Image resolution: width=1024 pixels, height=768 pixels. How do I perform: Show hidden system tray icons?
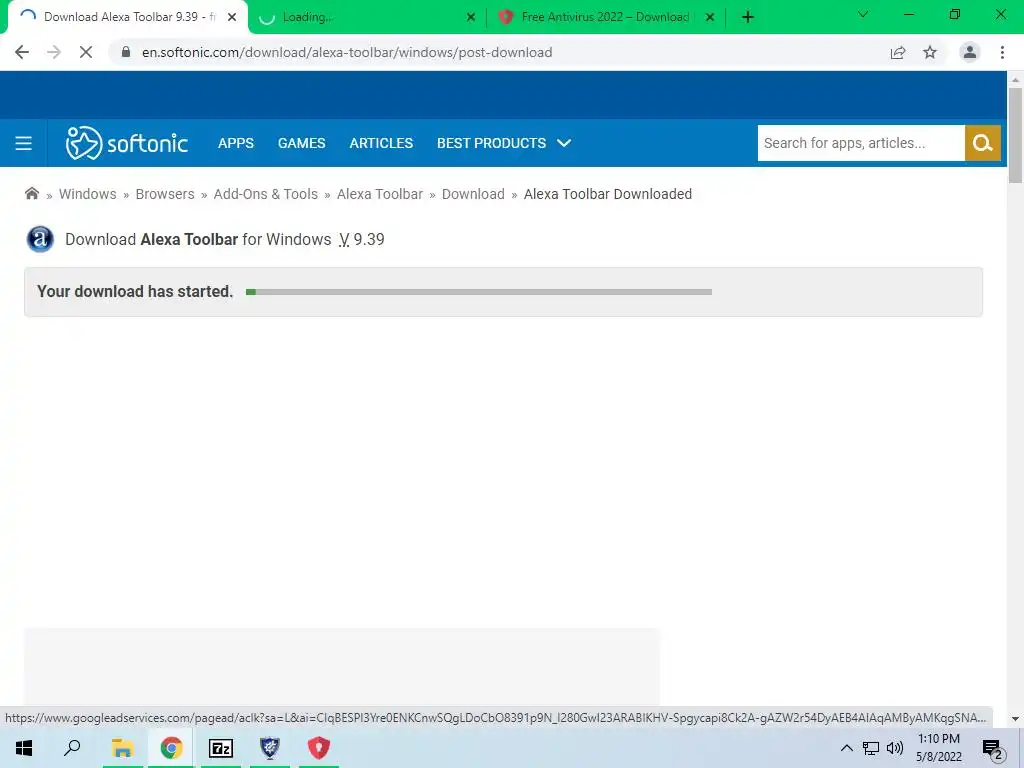(846, 748)
